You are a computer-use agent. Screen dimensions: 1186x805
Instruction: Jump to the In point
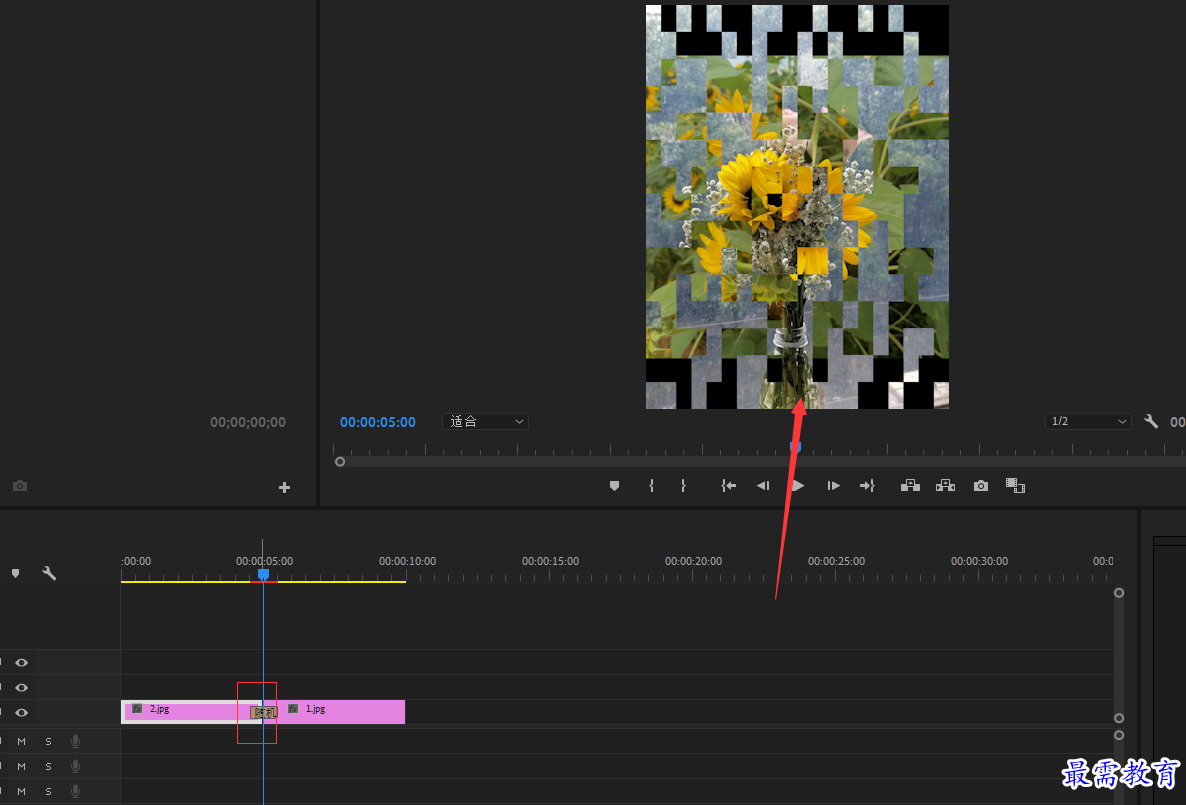728,486
